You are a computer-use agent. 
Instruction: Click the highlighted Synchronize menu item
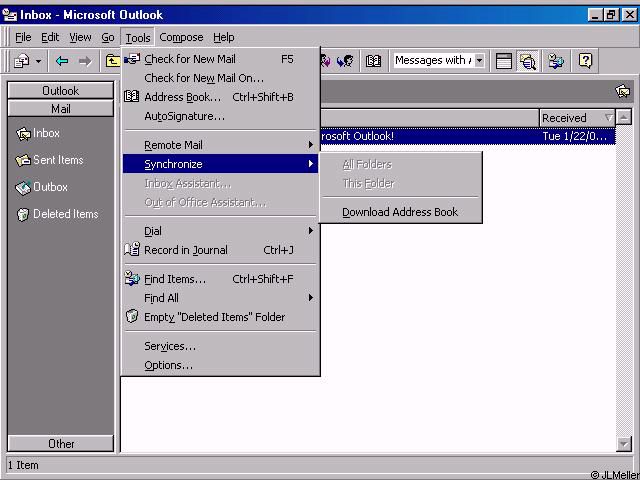tap(220, 164)
